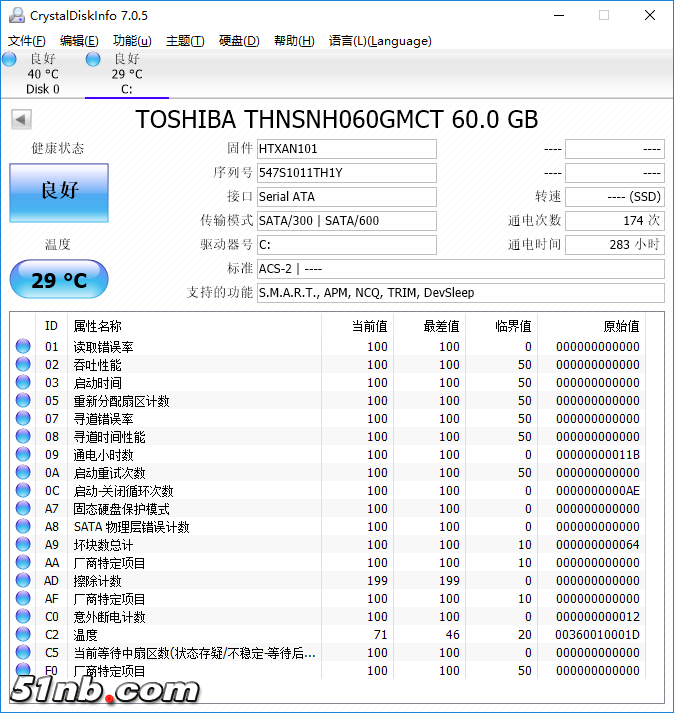Click the 序列号 serial number field

[x=346, y=173]
